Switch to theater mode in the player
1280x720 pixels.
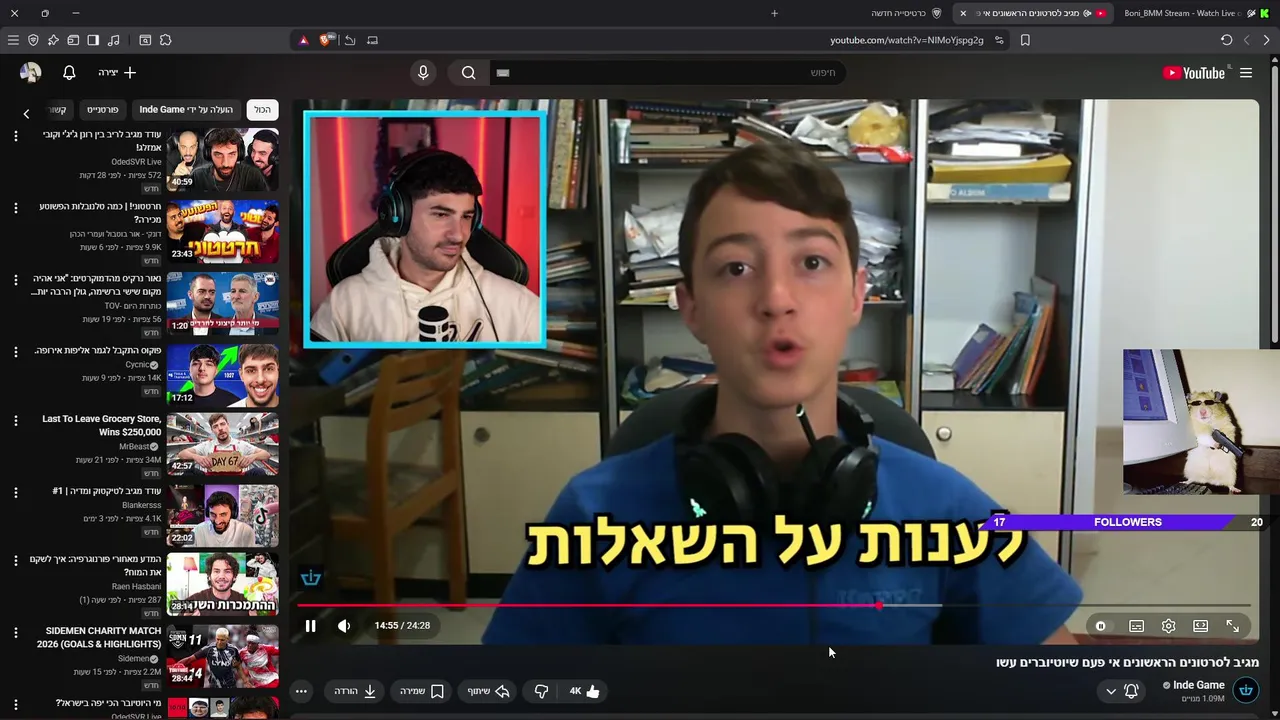(x=1200, y=626)
